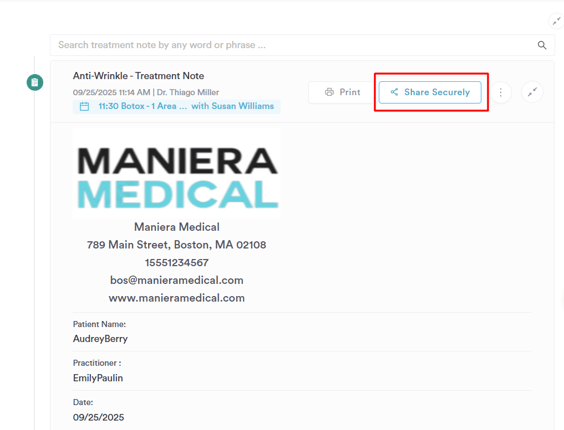Click the Share Securely button
The height and width of the screenshot is (430, 564).
tap(430, 92)
